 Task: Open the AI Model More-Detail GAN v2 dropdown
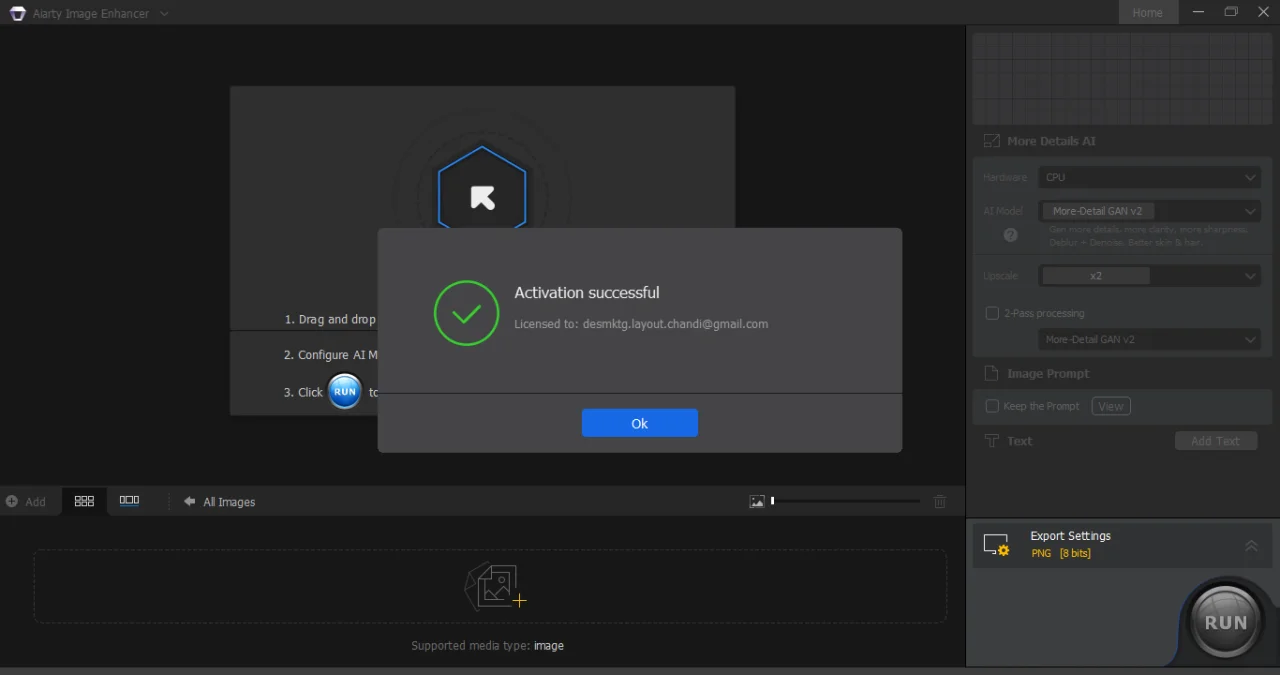[x=1150, y=211]
